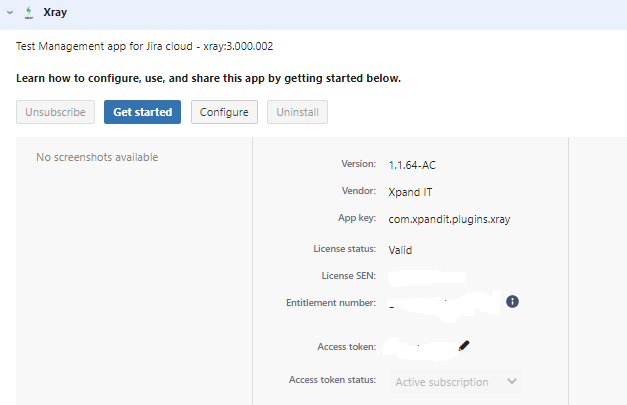This screenshot has height=405, width=627.
Task: Select the app key com.xpandit.plugins.xray
Action: 449,219
